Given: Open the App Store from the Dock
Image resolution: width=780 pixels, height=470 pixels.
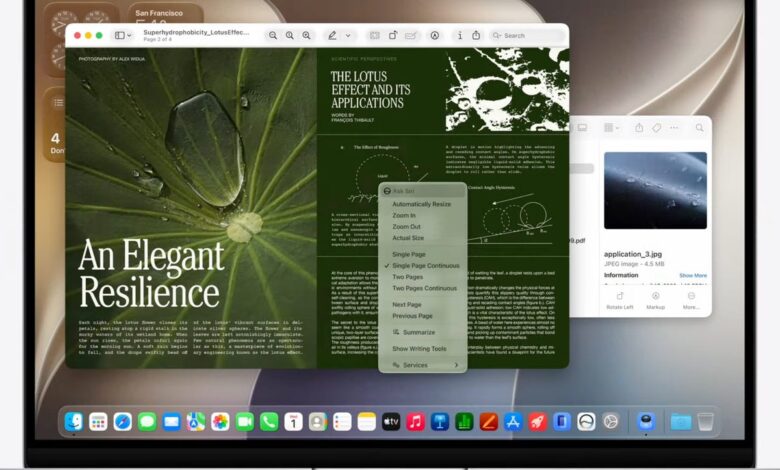Looking at the screenshot, I should coord(512,422).
